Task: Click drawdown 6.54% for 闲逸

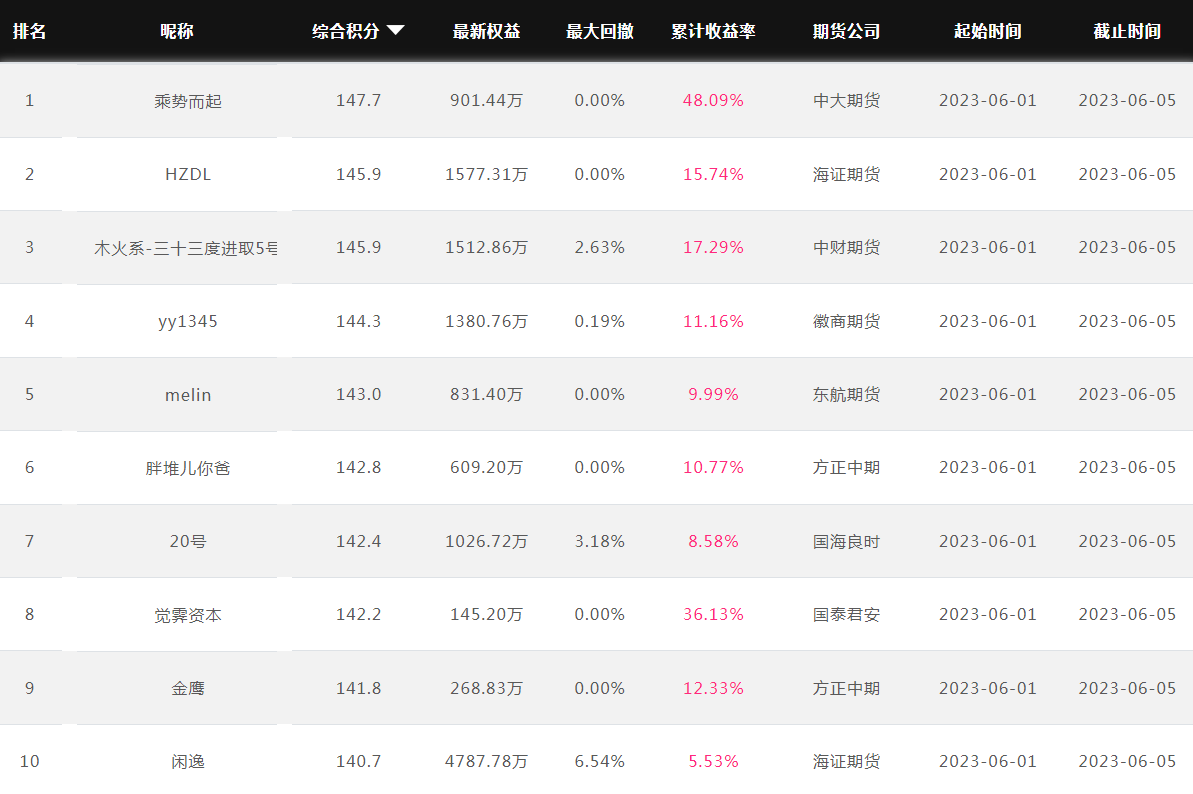Action: coord(600,761)
